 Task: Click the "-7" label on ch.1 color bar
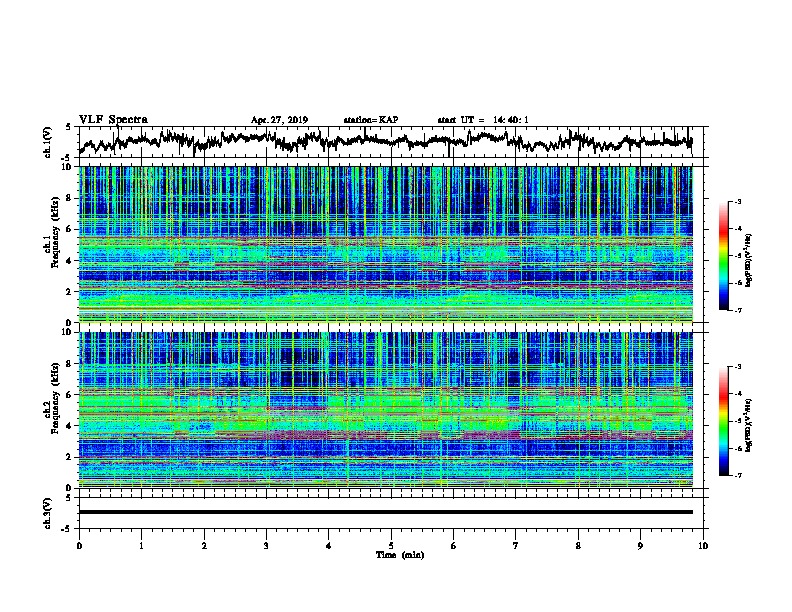[738, 310]
